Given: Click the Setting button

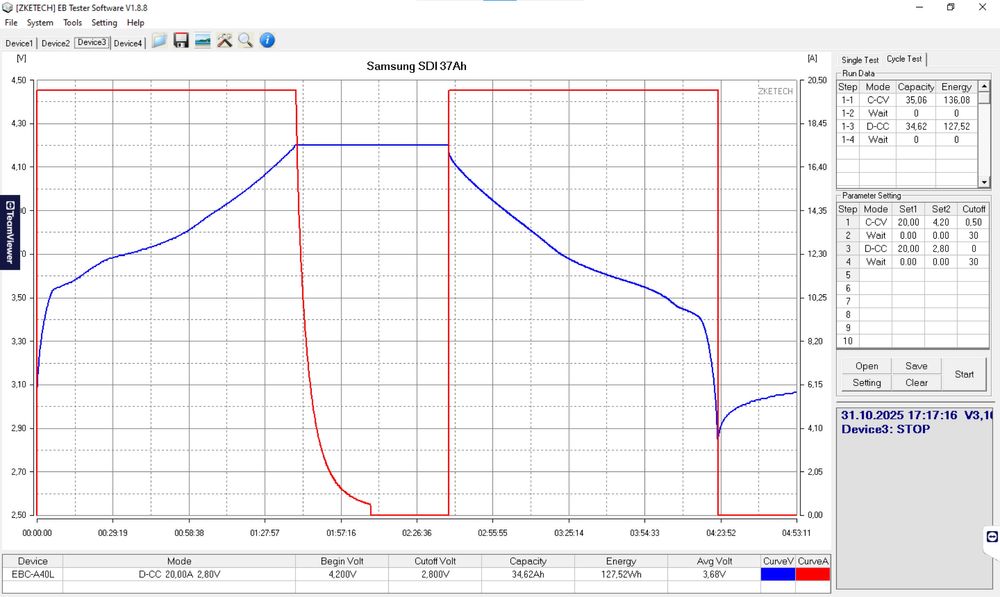Looking at the screenshot, I should coord(867,383).
